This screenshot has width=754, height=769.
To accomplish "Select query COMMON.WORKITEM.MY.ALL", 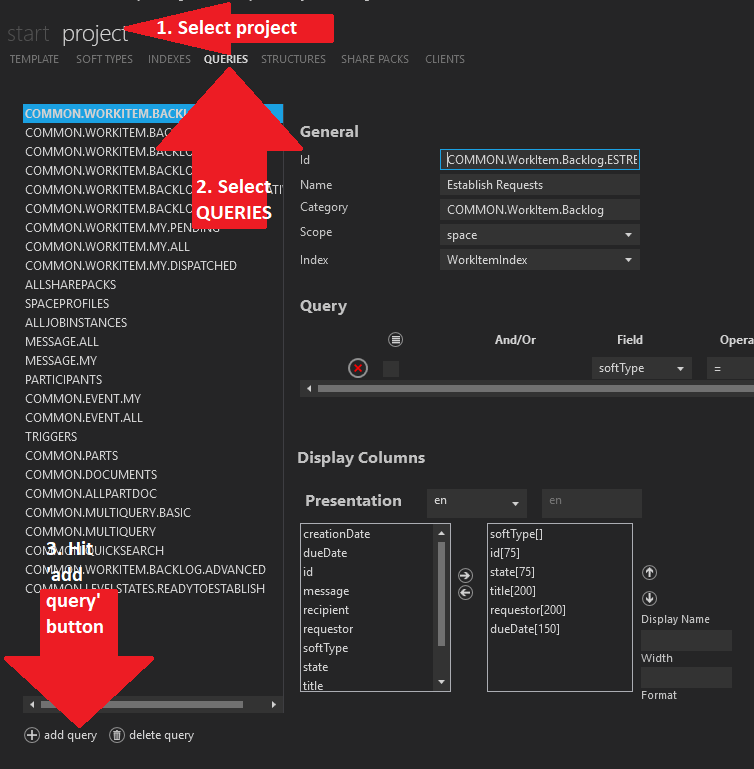I will click(153, 247).
